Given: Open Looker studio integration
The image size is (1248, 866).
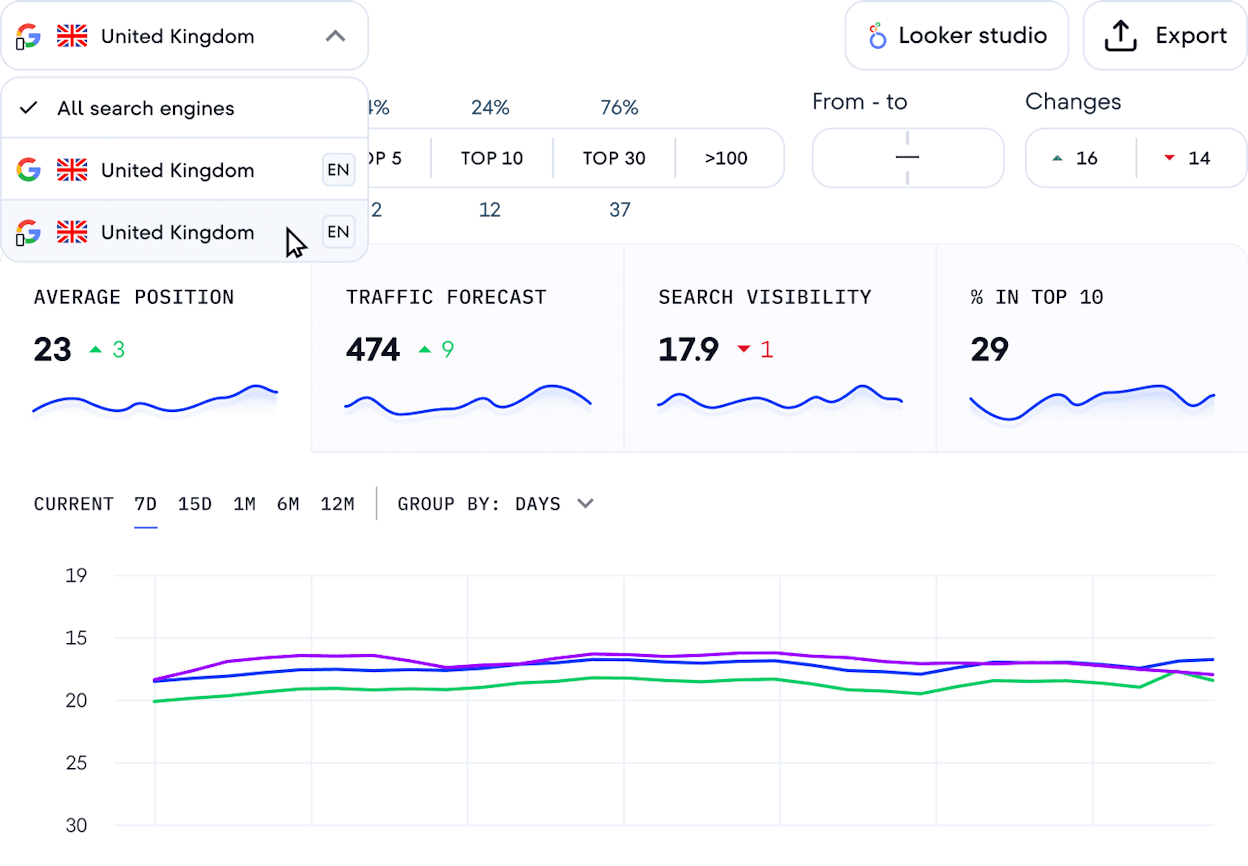Looking at the screenshot, I should tap(957, 36).
